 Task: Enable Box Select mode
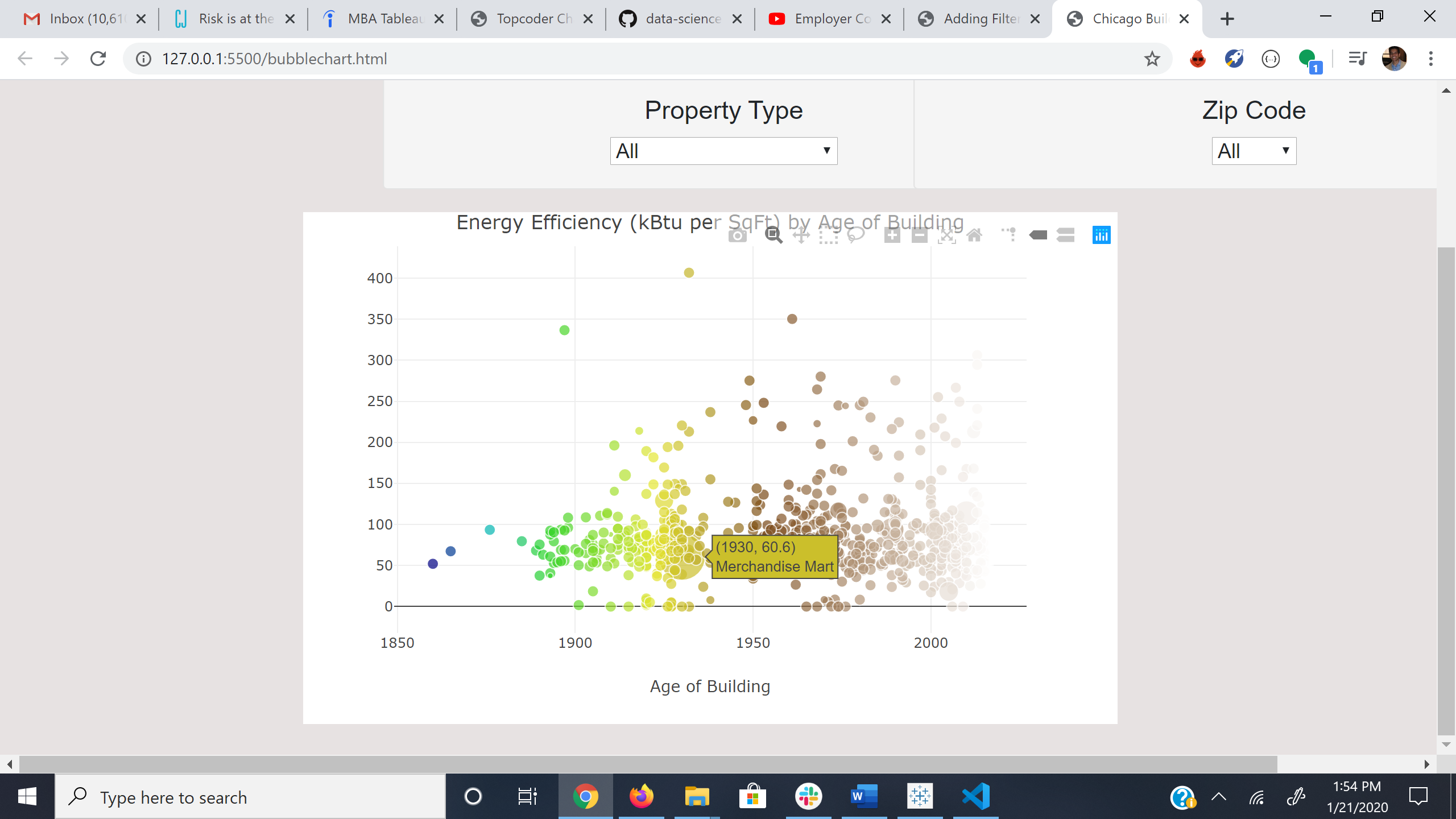[828, 235]
